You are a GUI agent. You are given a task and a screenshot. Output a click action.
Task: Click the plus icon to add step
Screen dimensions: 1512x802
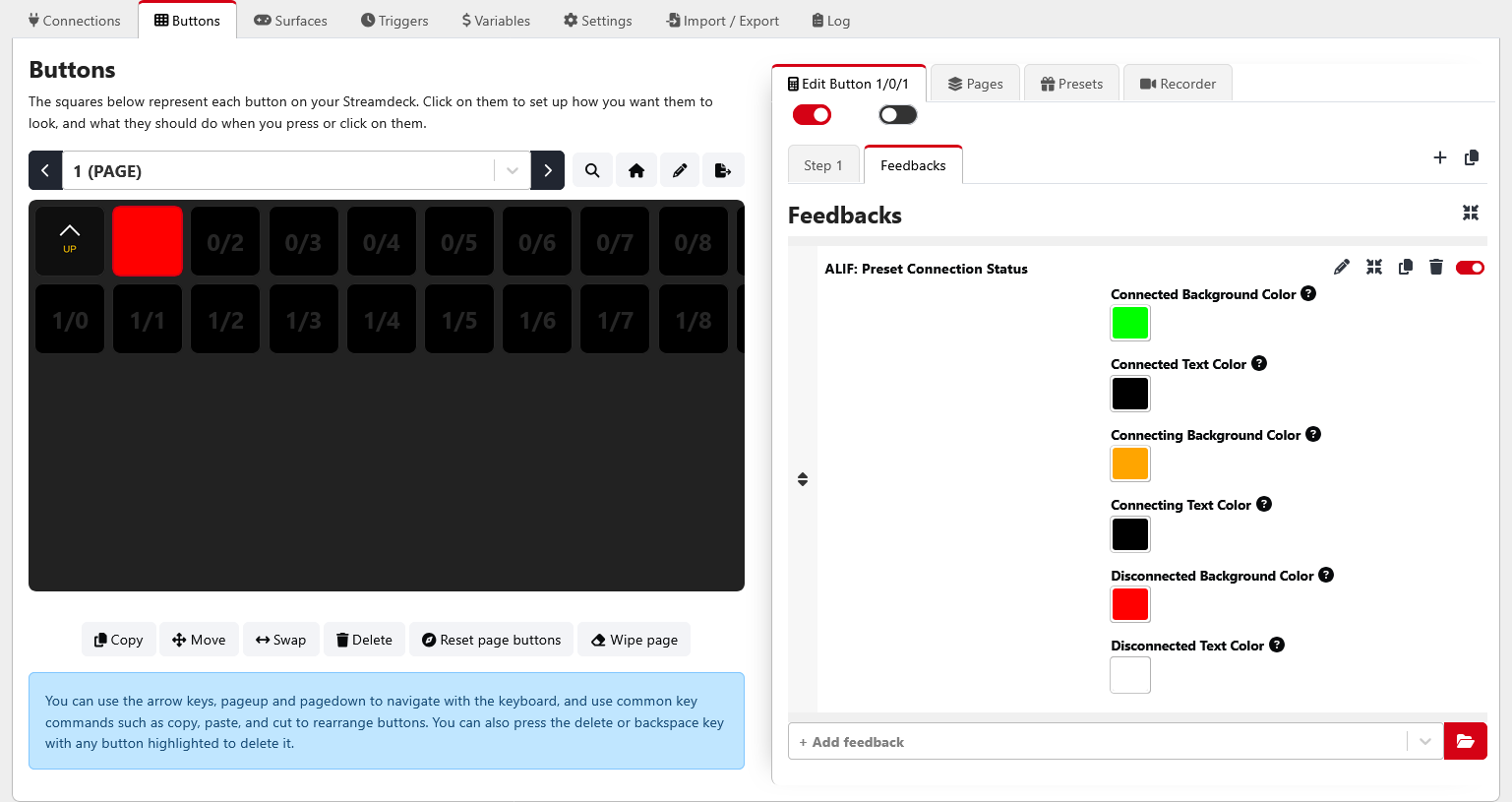[1440, 157]
